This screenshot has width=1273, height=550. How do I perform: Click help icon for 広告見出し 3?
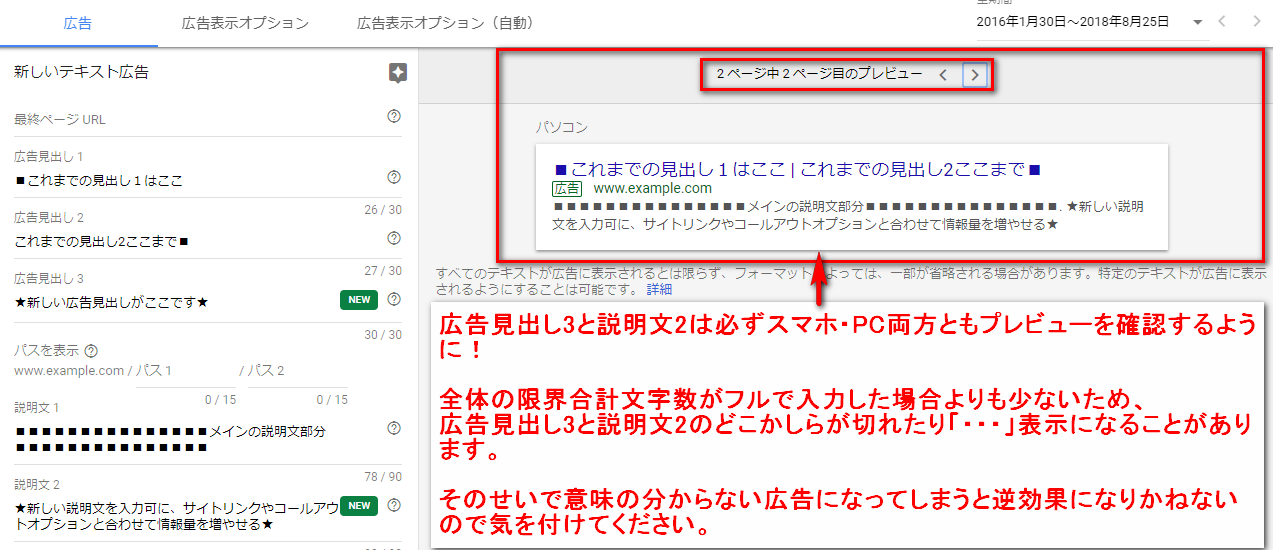pos(394,299)
